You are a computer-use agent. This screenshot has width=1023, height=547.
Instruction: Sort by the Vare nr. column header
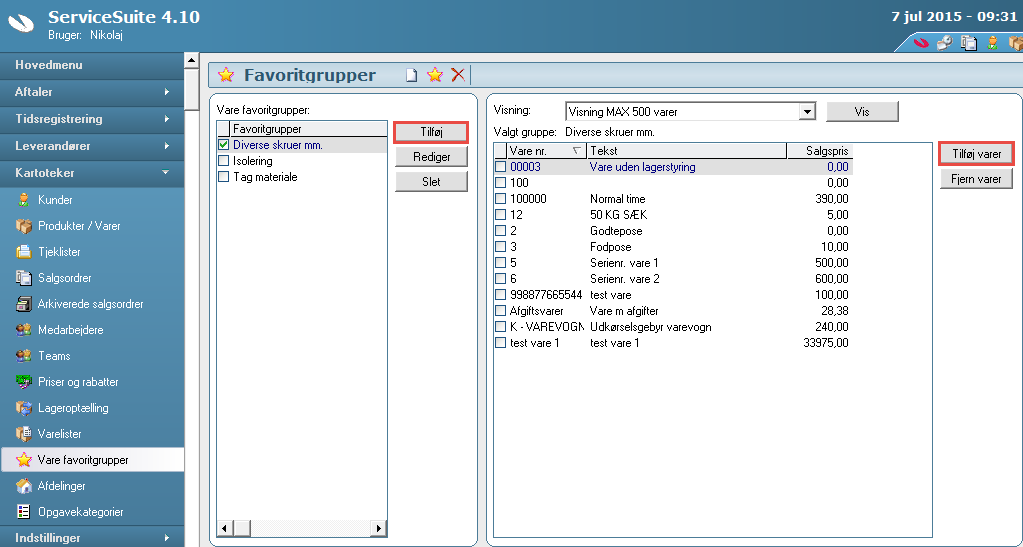point(547,151)
